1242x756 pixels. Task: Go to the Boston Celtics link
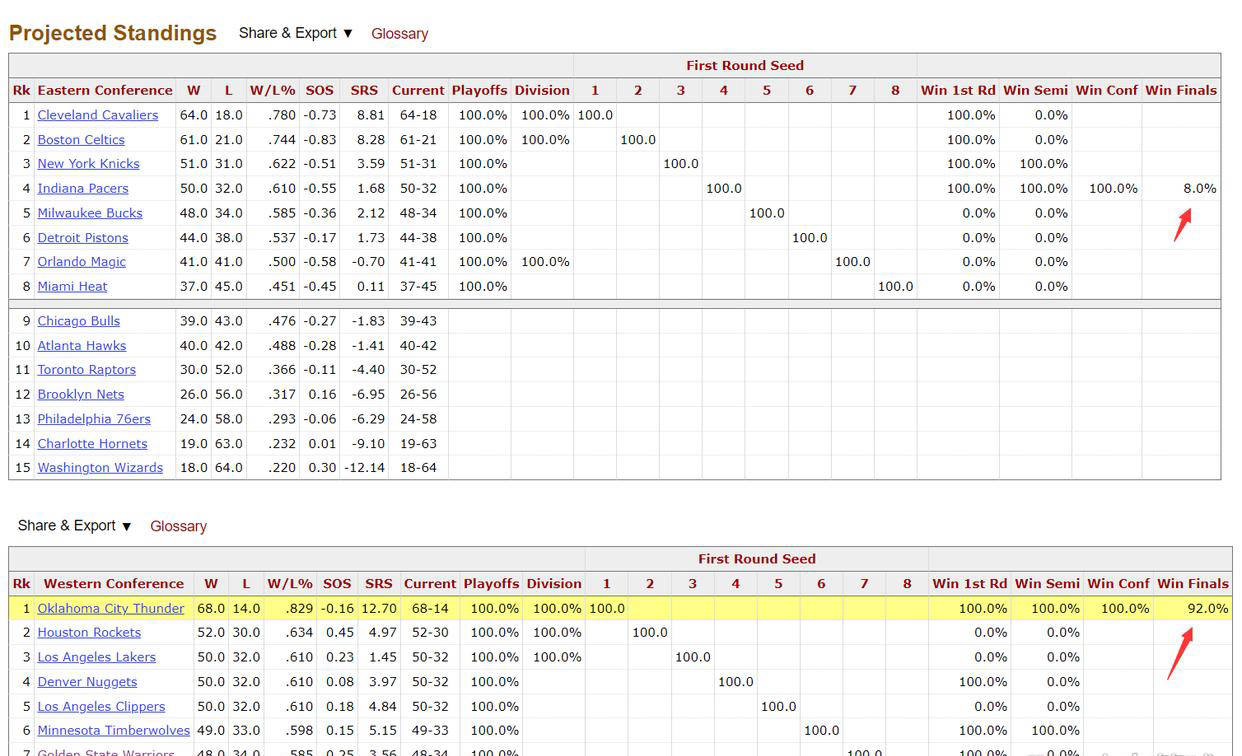point(81,140)
